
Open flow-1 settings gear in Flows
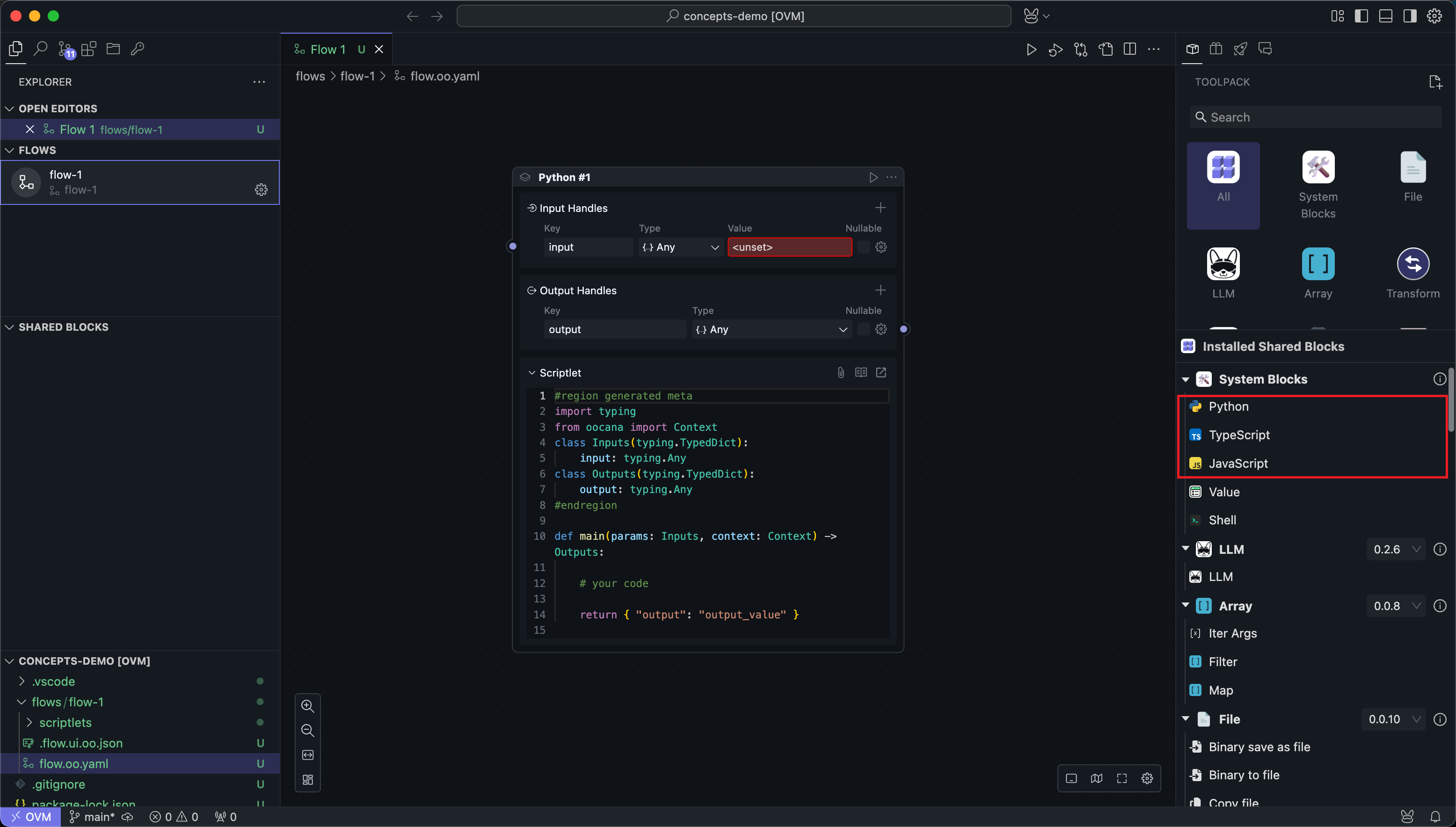coord(261,190)
